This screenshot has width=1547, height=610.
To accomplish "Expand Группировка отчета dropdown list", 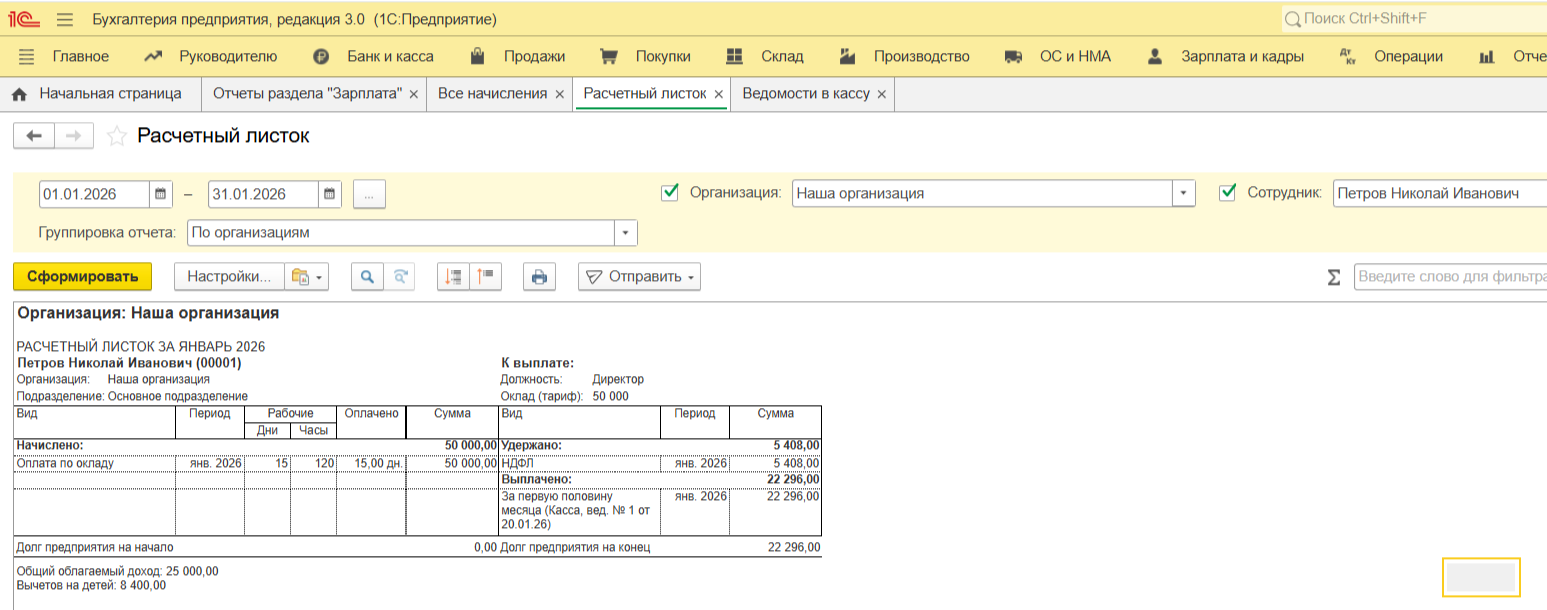I will [x=625, y=232].
